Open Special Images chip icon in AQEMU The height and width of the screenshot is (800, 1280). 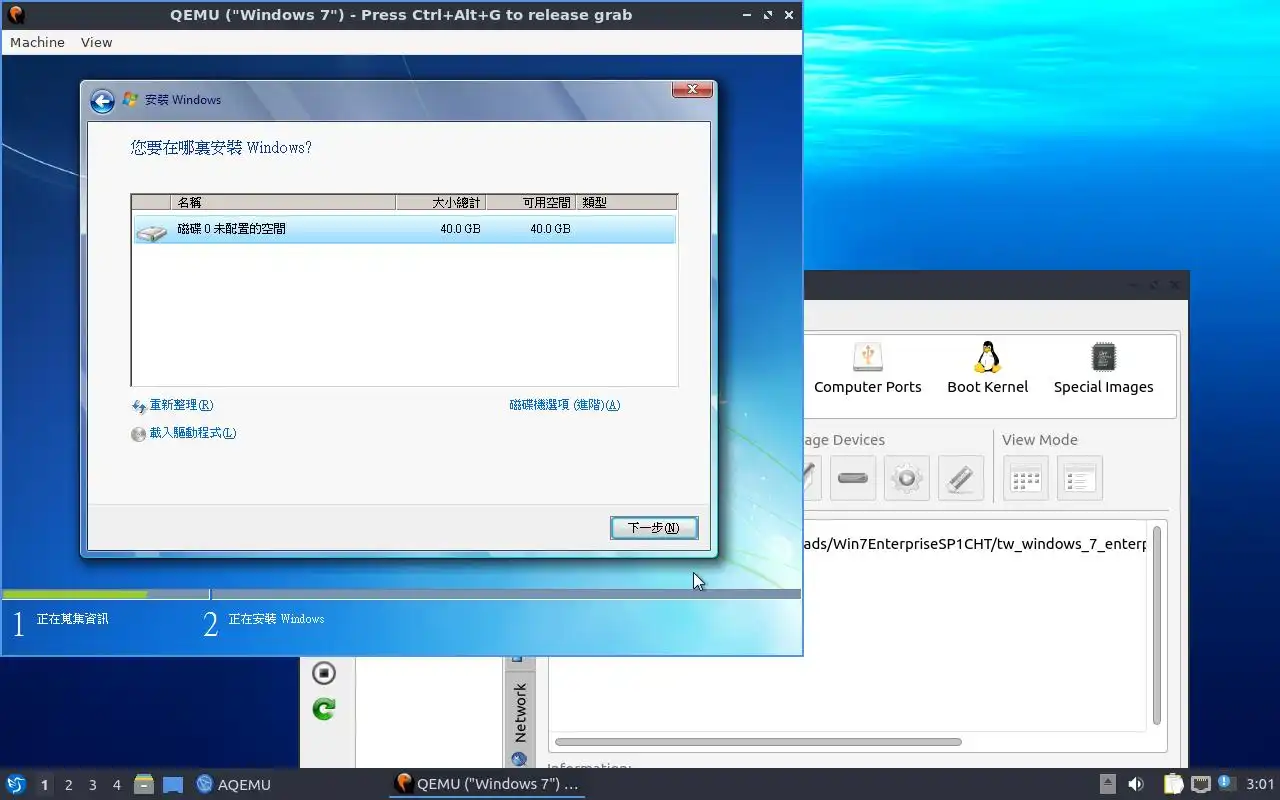[x=1103, y=358]
